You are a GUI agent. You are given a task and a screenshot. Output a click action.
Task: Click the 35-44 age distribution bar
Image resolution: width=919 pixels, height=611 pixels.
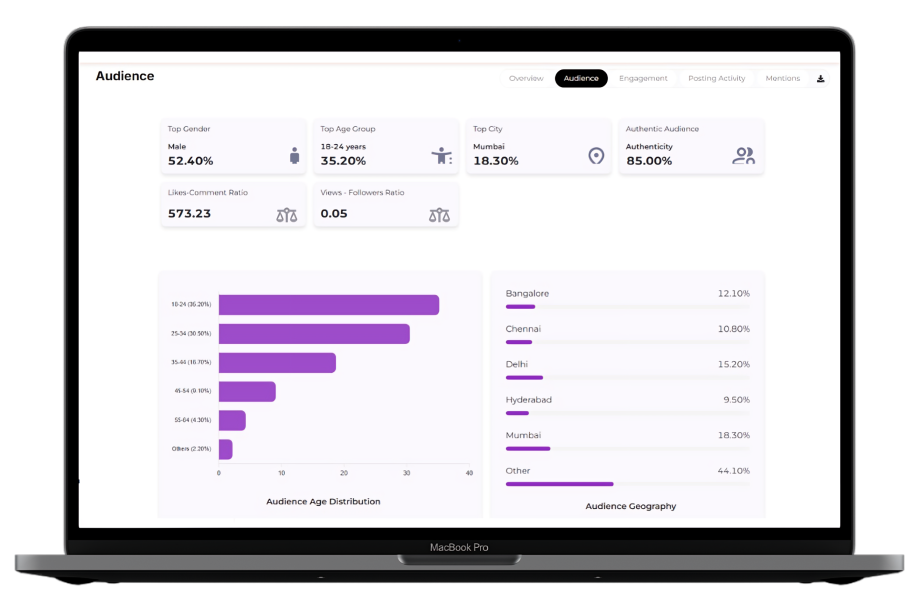coord(277,363)
